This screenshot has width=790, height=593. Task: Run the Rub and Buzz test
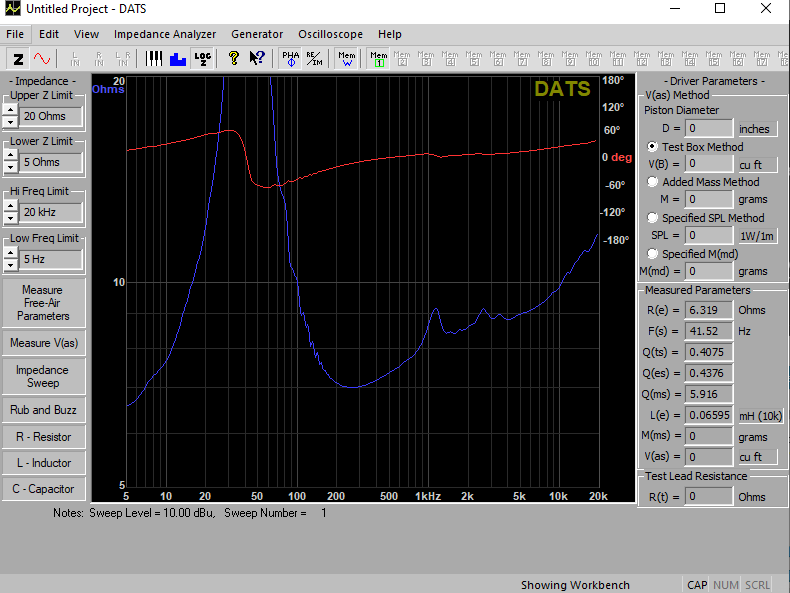(43, 410)
